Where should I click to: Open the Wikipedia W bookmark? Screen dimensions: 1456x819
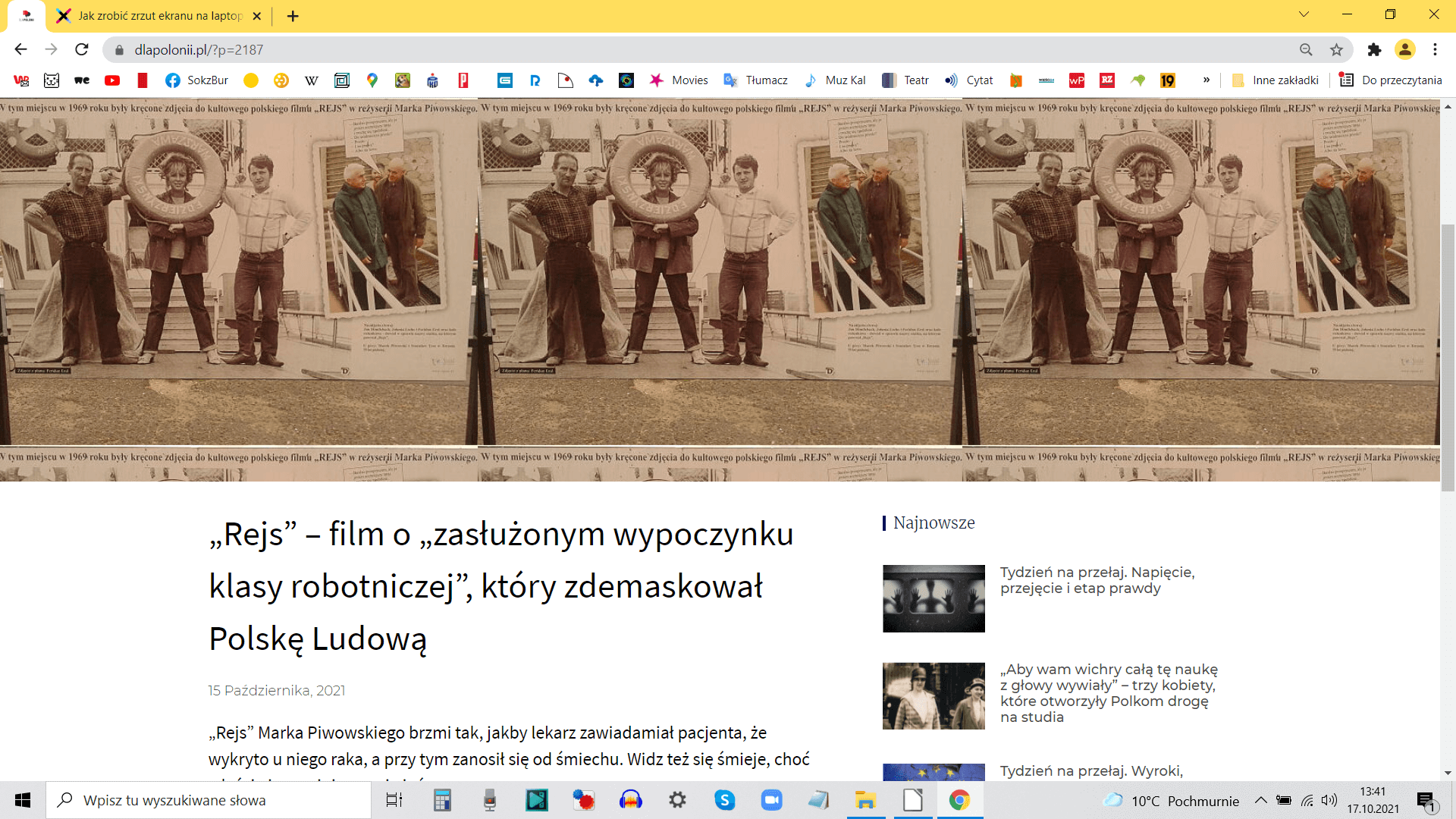pos(311,80)
